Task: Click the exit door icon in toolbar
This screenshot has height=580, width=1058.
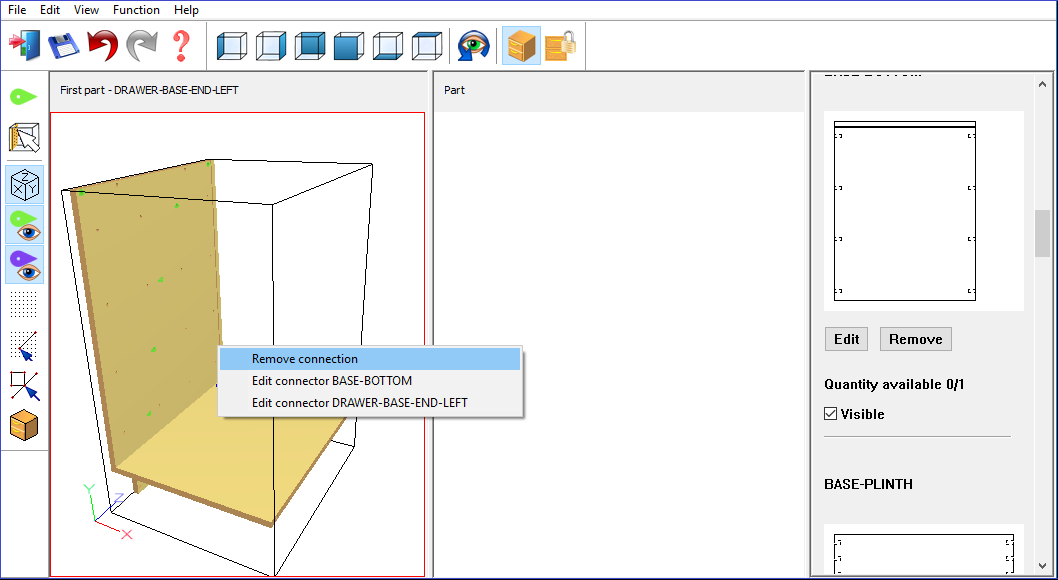Action: coord(24,46)
